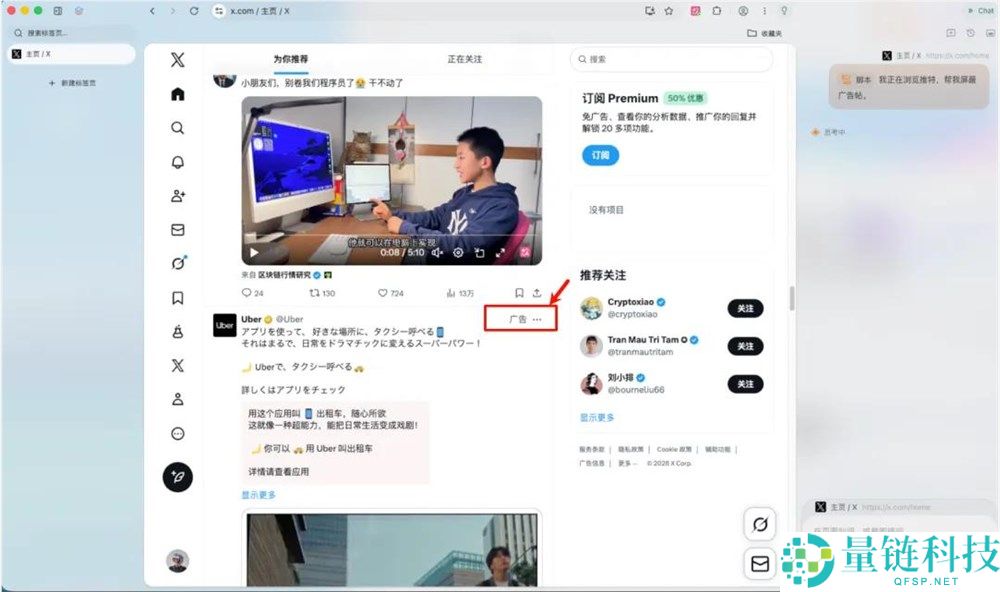This screenshot has width=1000, height=592.
Task: Click the 搜索 search input field
Action: pyautogui.click(x=670, y=59)
